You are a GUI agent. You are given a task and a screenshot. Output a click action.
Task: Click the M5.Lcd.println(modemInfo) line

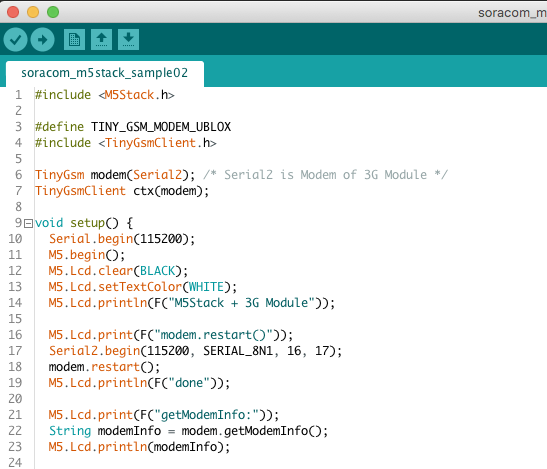(x=139, y=447)
